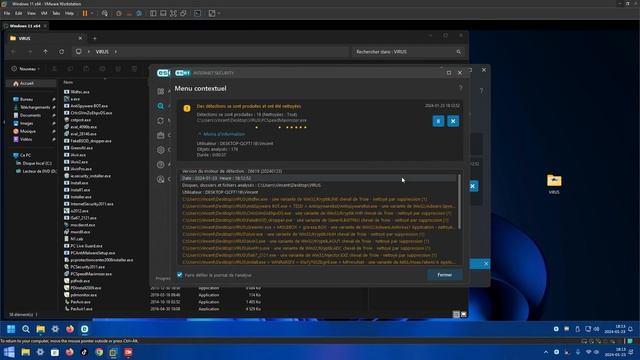Open the ESET computer scan magnifier icon
The image size is (640, 360).
point(160,106)
